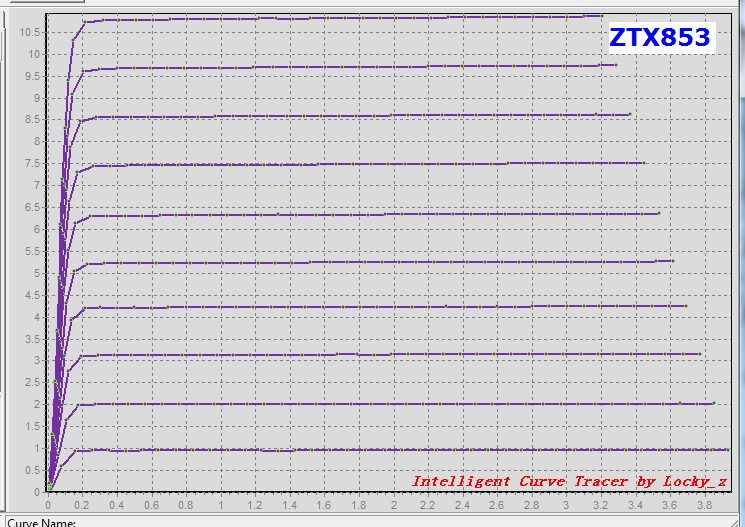Click the 2.6 x-axis tick label

click(497, 505)
